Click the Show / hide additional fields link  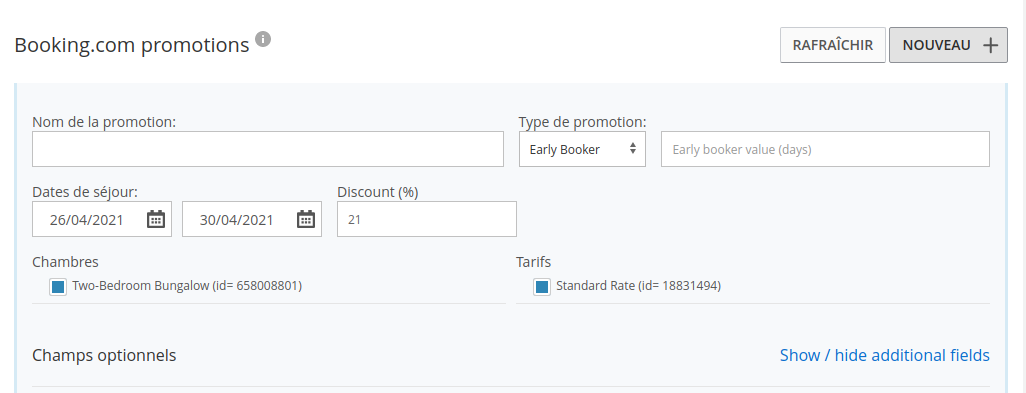click(x=885, y=355)
